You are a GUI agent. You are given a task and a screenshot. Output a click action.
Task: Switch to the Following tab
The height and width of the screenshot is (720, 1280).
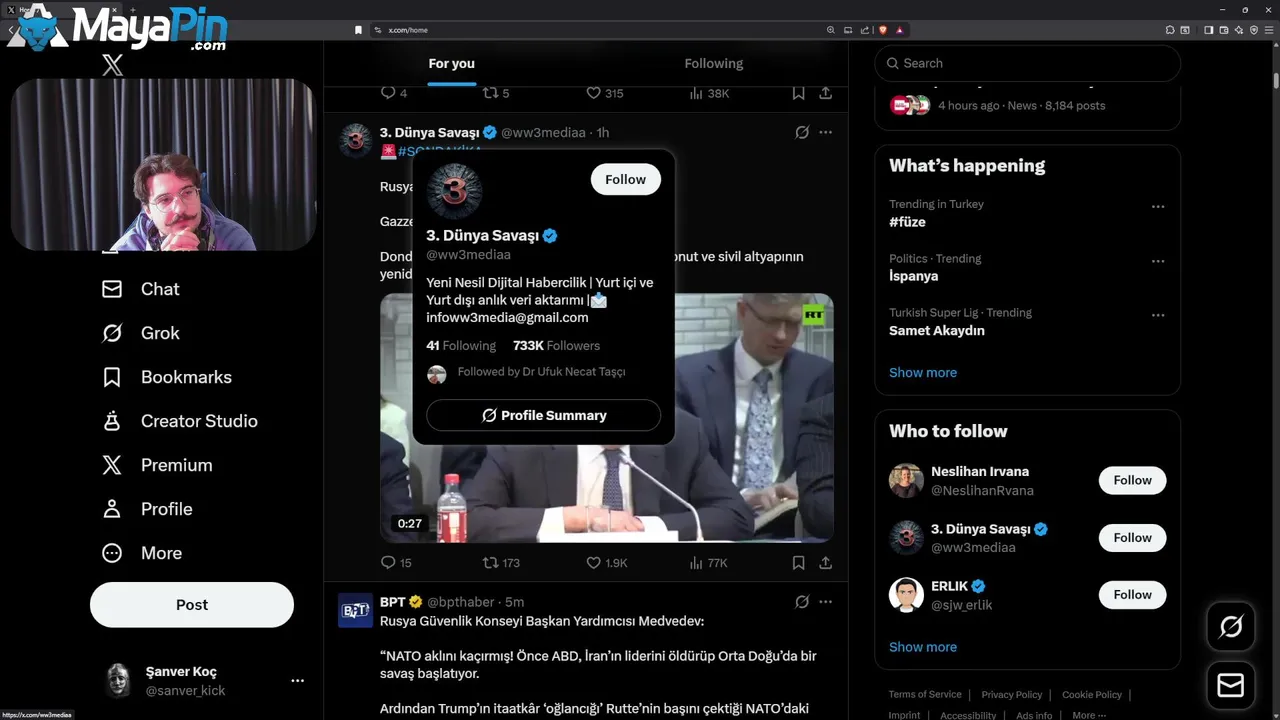tap(714, 63)
